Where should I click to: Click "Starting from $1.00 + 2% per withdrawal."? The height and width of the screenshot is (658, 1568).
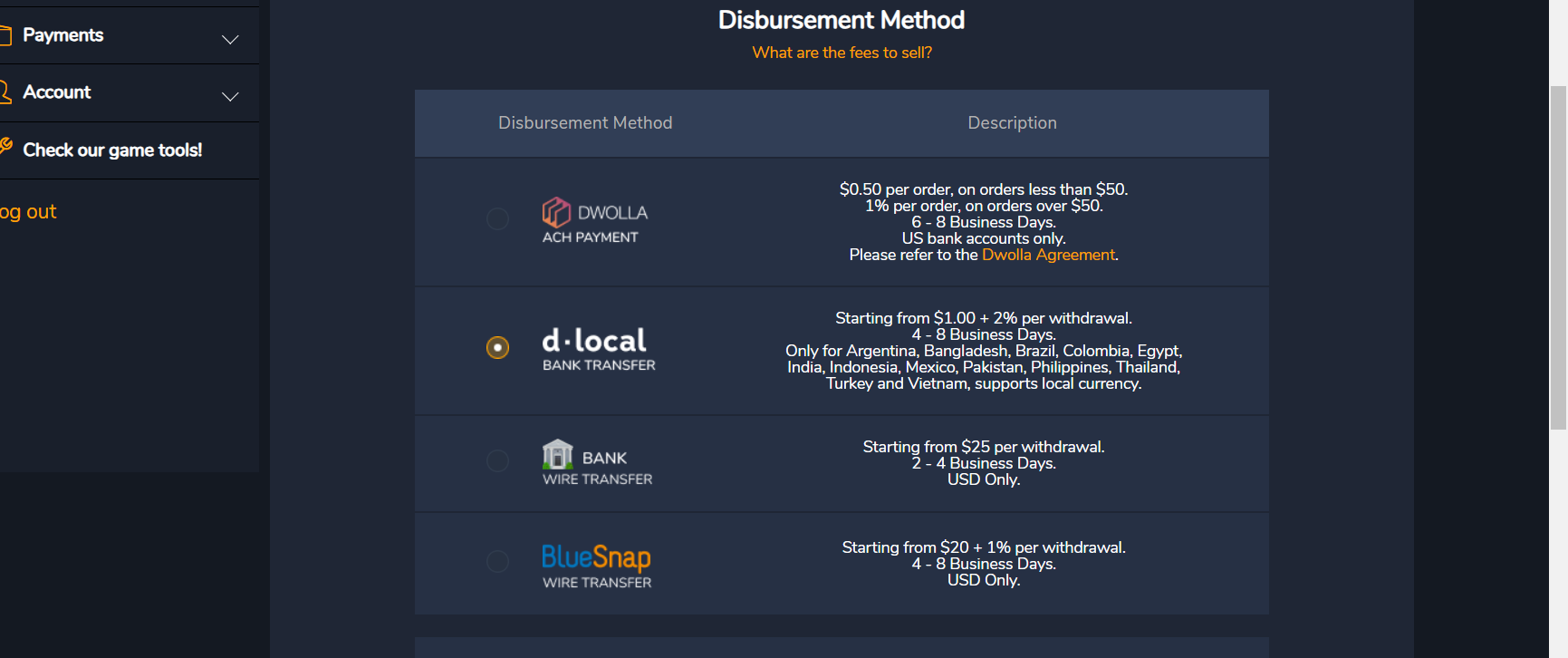click(984, 318)
